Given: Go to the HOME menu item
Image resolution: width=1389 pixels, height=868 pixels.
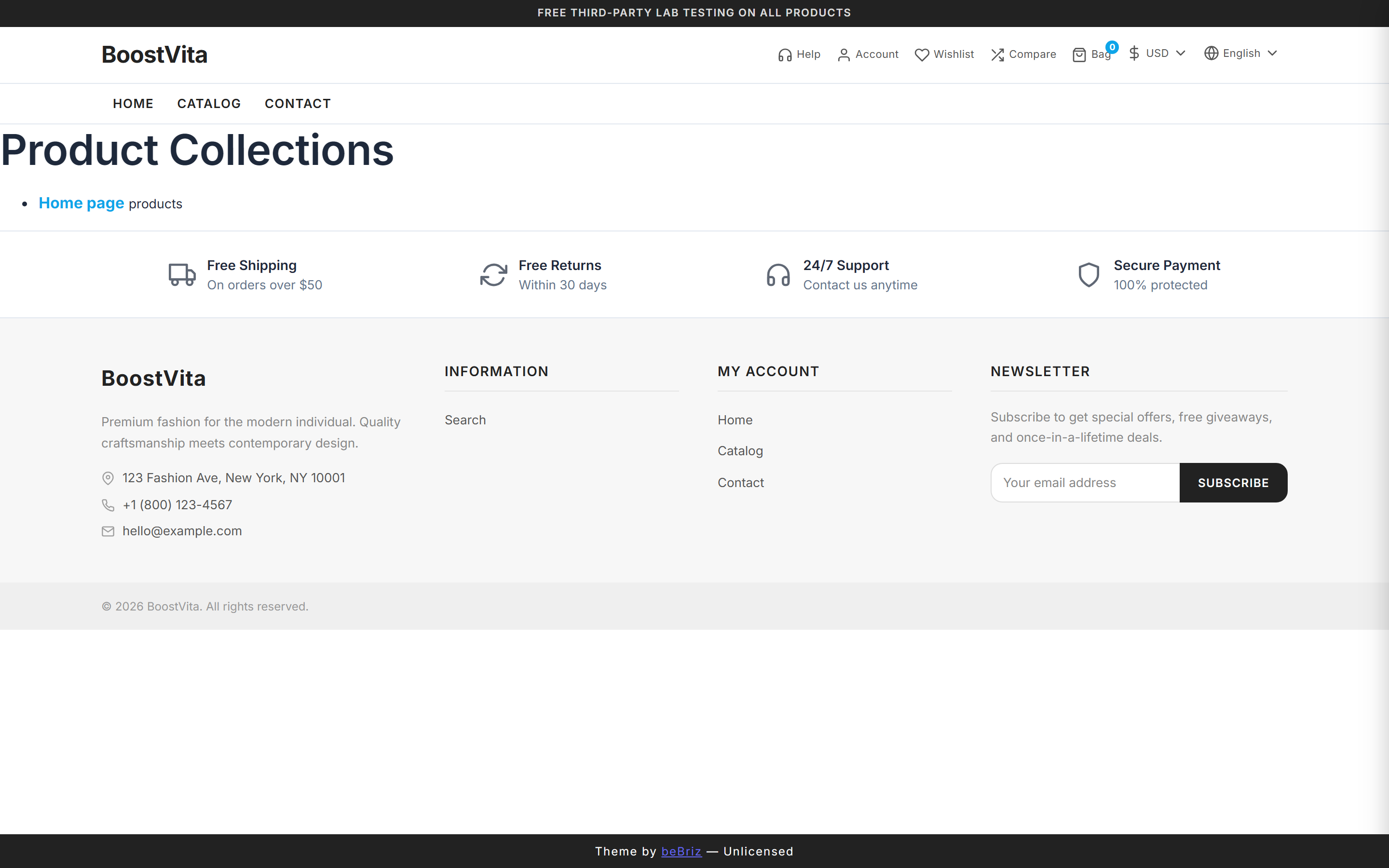Looking at the screenshot, I should click(133, 104).
